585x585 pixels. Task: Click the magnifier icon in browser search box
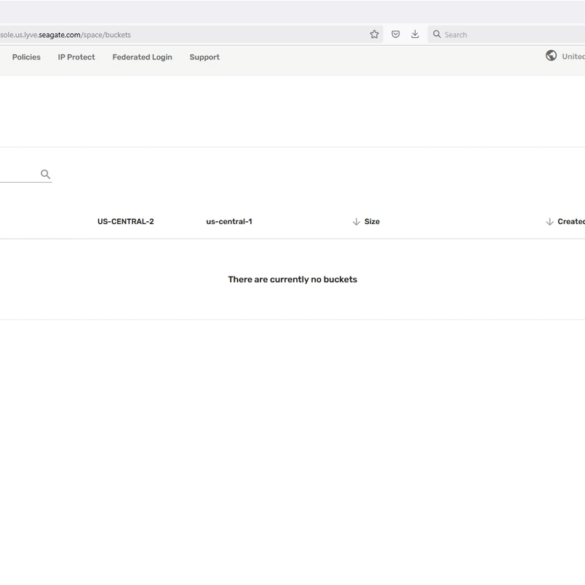tap(437, 34)
